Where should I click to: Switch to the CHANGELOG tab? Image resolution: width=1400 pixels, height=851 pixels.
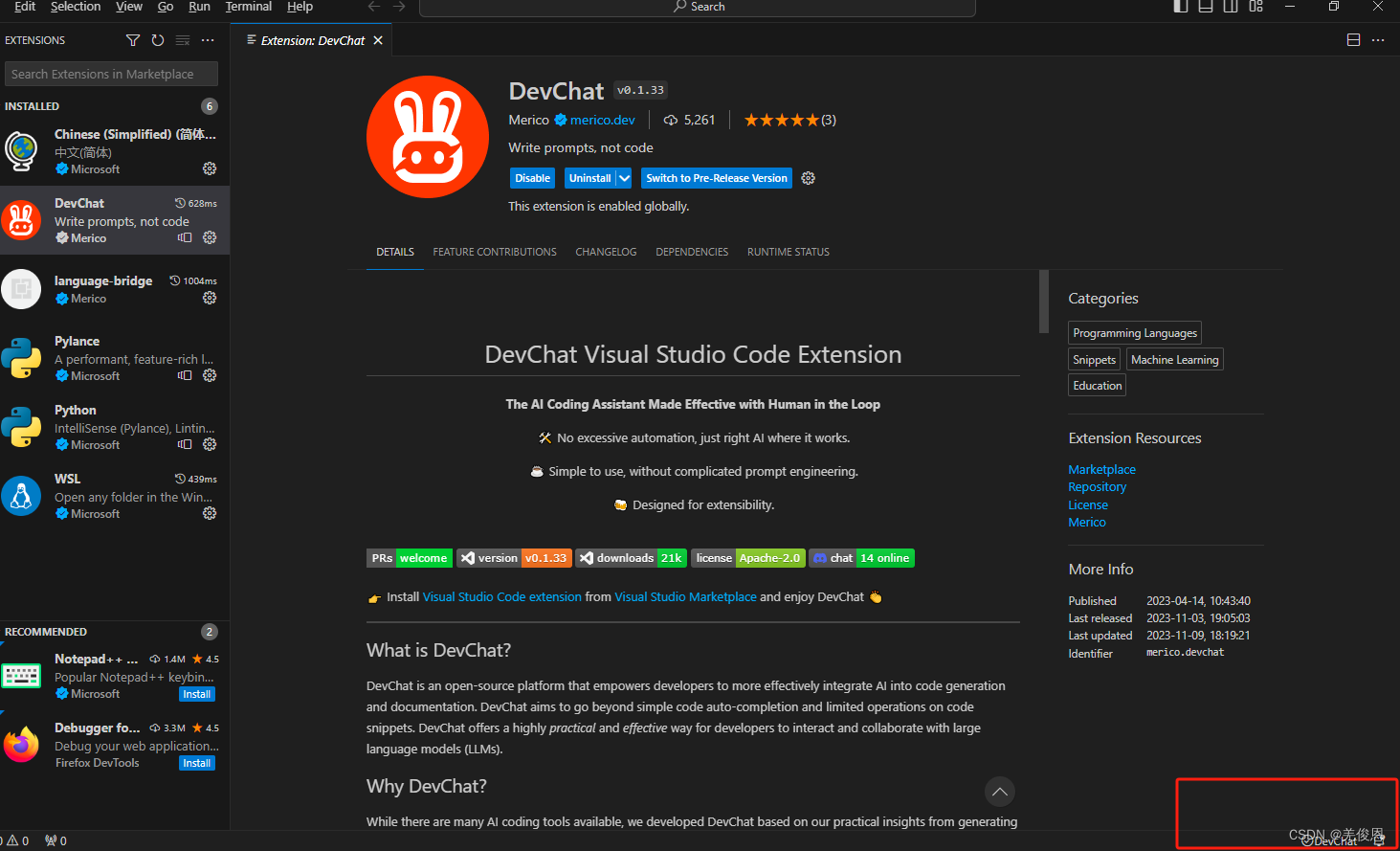tap(606, 252)
